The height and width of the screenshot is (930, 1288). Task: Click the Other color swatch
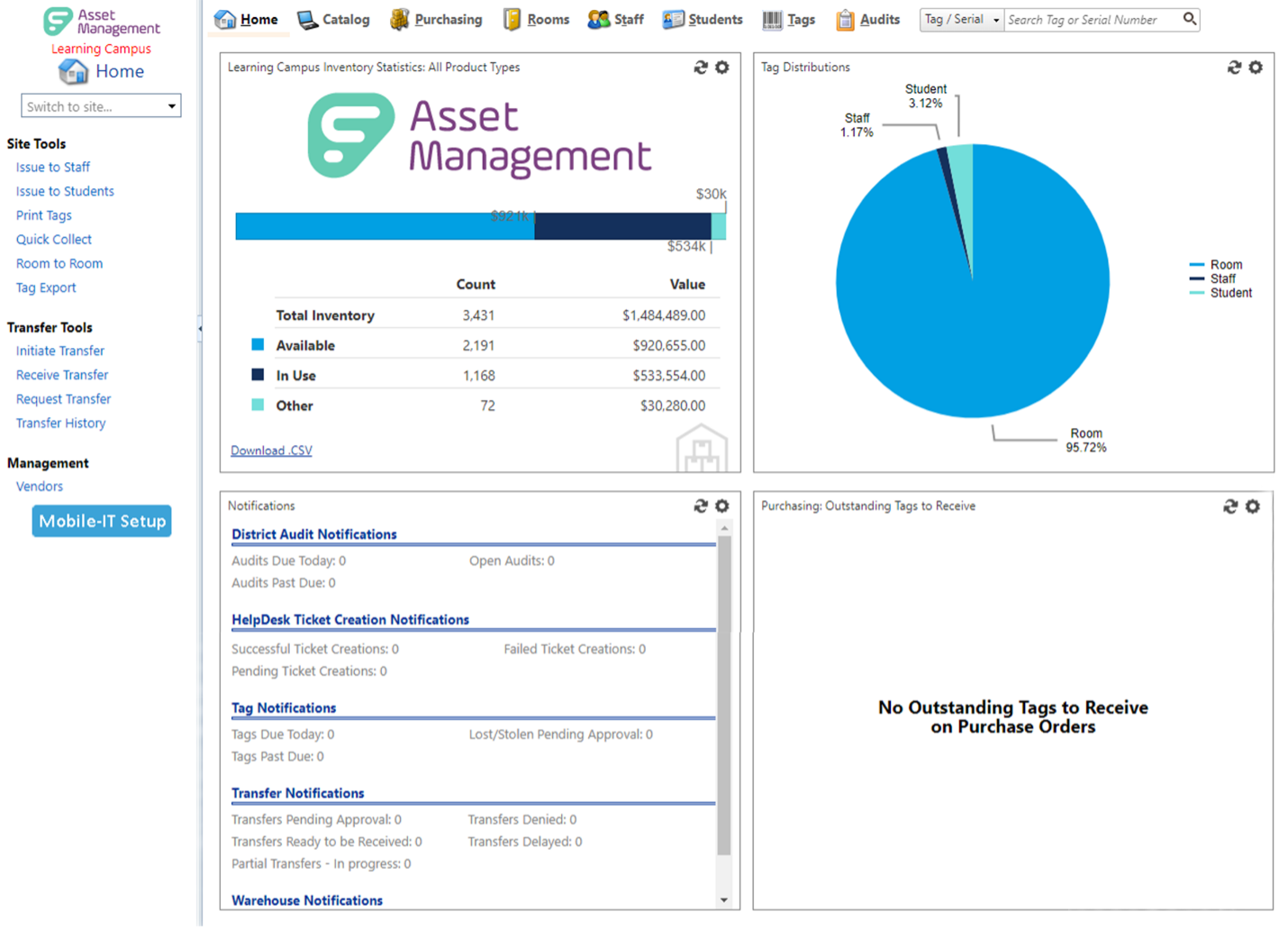point(258,406)
